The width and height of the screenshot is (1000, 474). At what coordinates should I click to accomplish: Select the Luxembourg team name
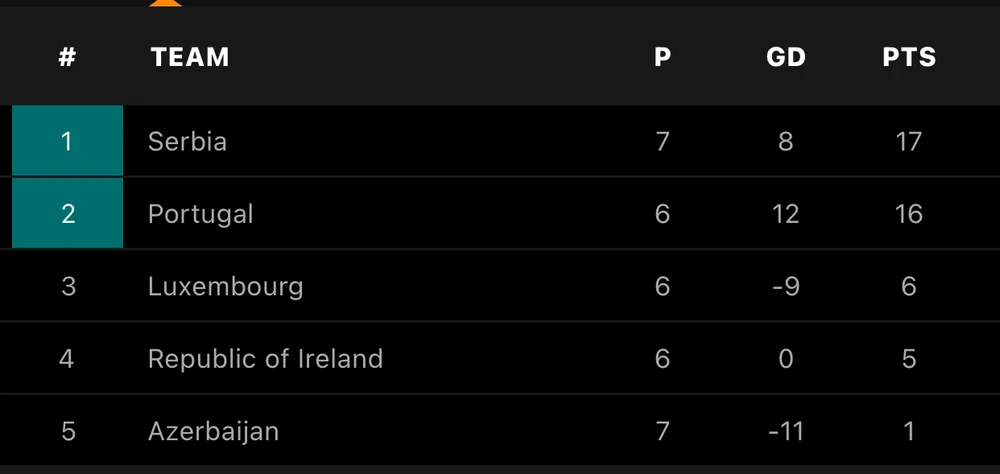tap(225, 287)
